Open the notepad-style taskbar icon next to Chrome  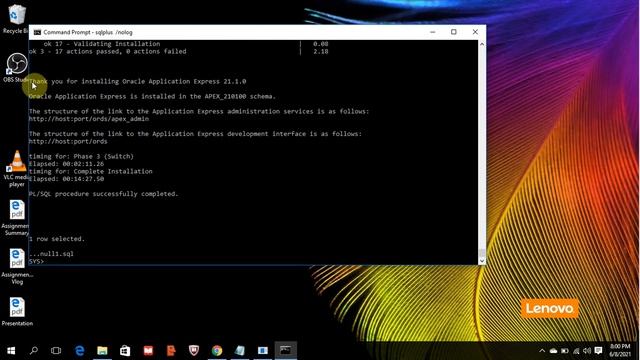(x=240, y=350)
